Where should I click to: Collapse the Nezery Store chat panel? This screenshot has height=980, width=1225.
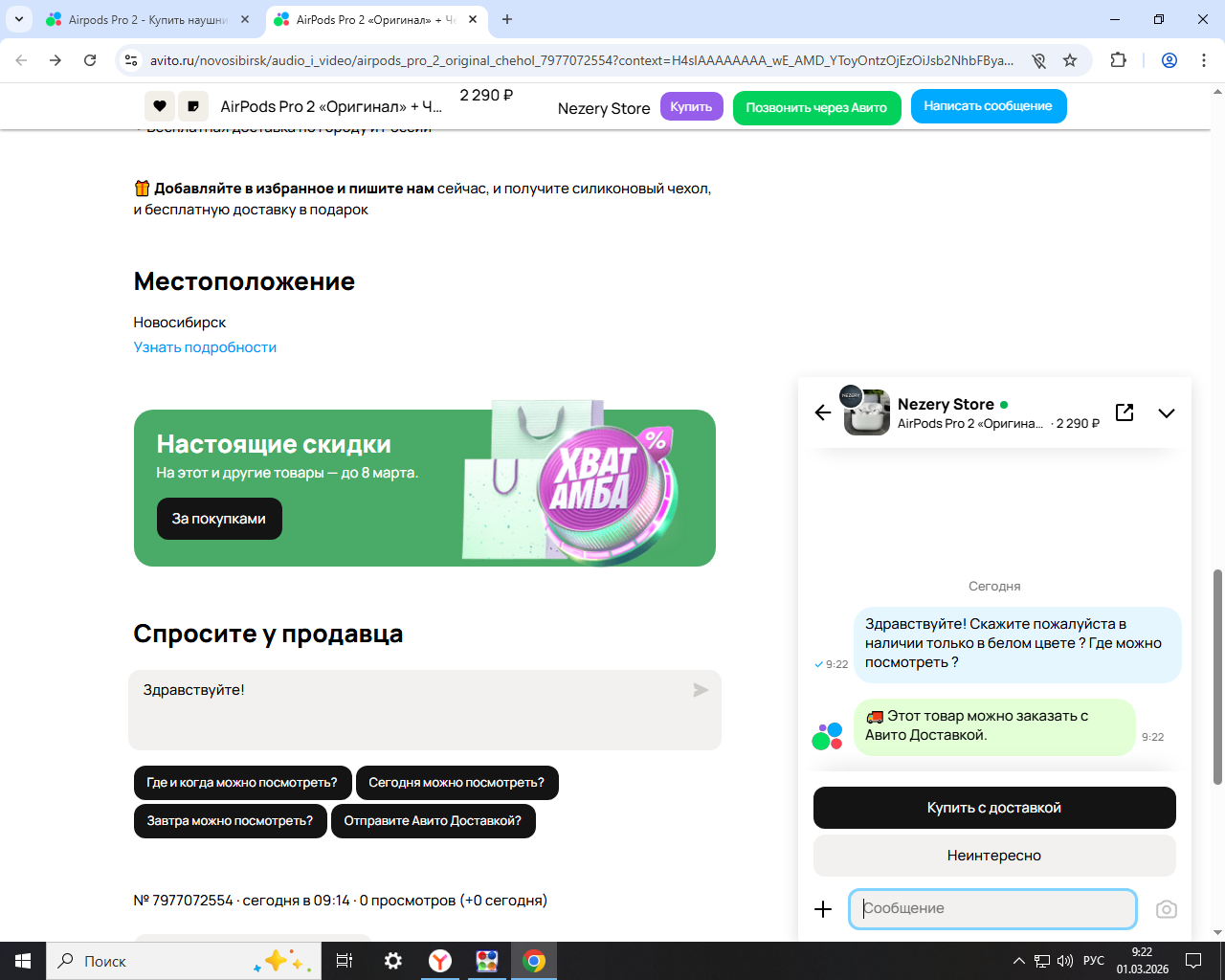pos(1166,413)
